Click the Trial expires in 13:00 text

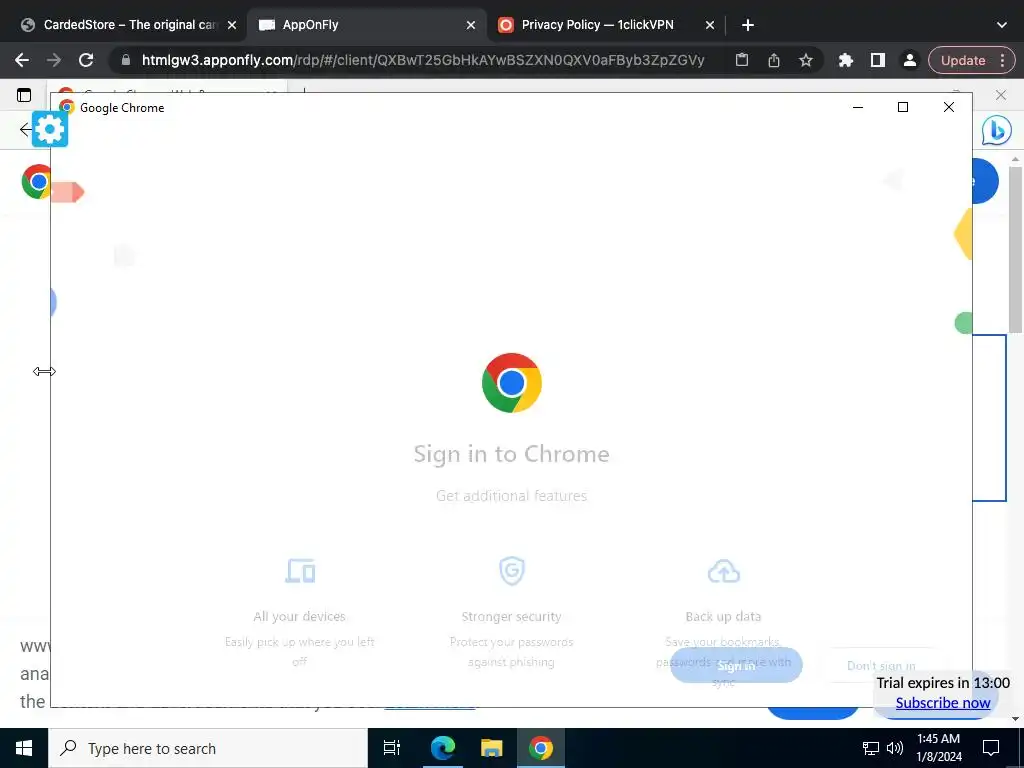[942, 682]
